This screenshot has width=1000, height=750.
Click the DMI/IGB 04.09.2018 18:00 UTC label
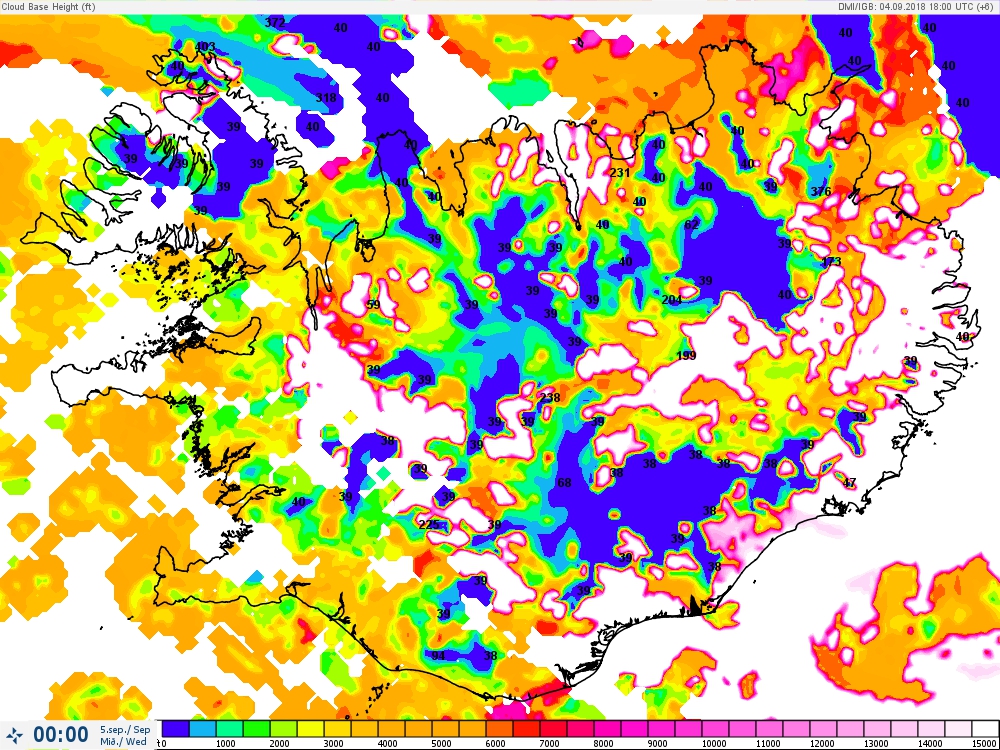(916, 6)
